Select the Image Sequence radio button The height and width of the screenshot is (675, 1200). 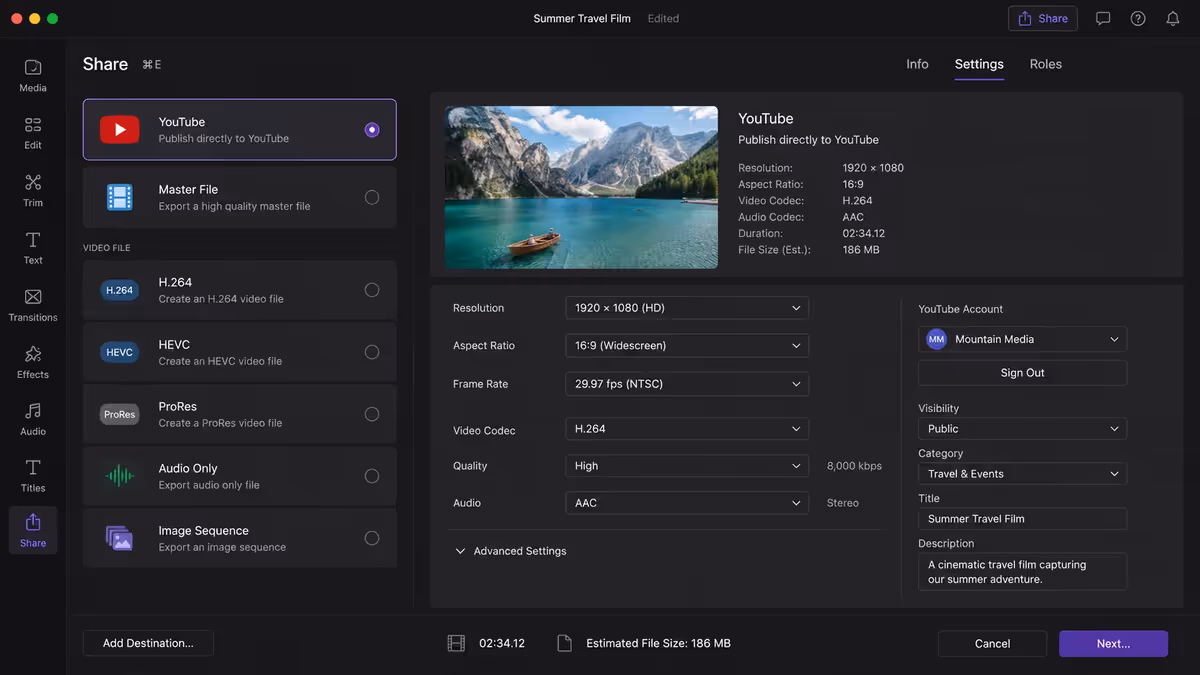click(372, 538)
